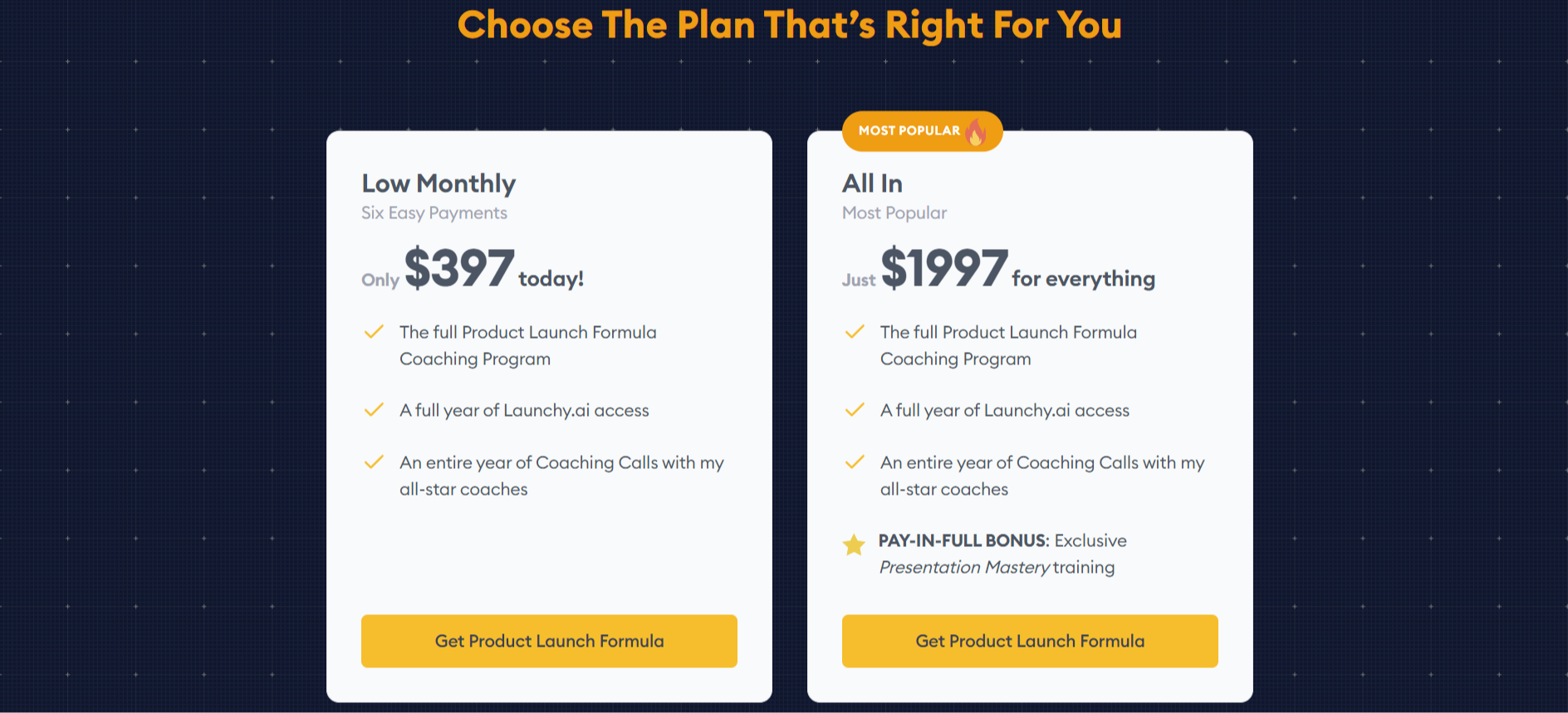The height and width of the screenshot is (713, 1568).
Task: Click checkmark beside All In Launchy.ai access
Action: point(855,410)
